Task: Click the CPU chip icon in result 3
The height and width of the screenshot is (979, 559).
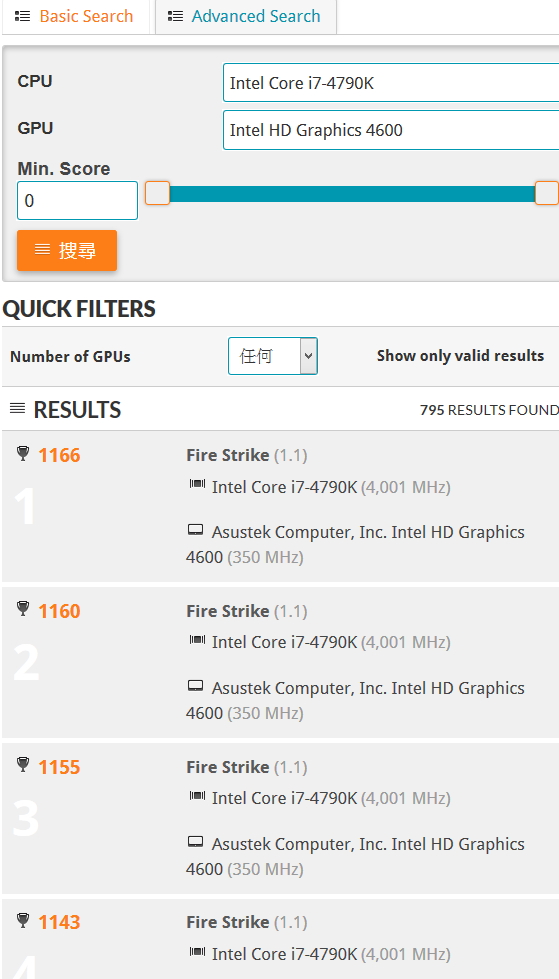Action: click(x=197, y=796)
